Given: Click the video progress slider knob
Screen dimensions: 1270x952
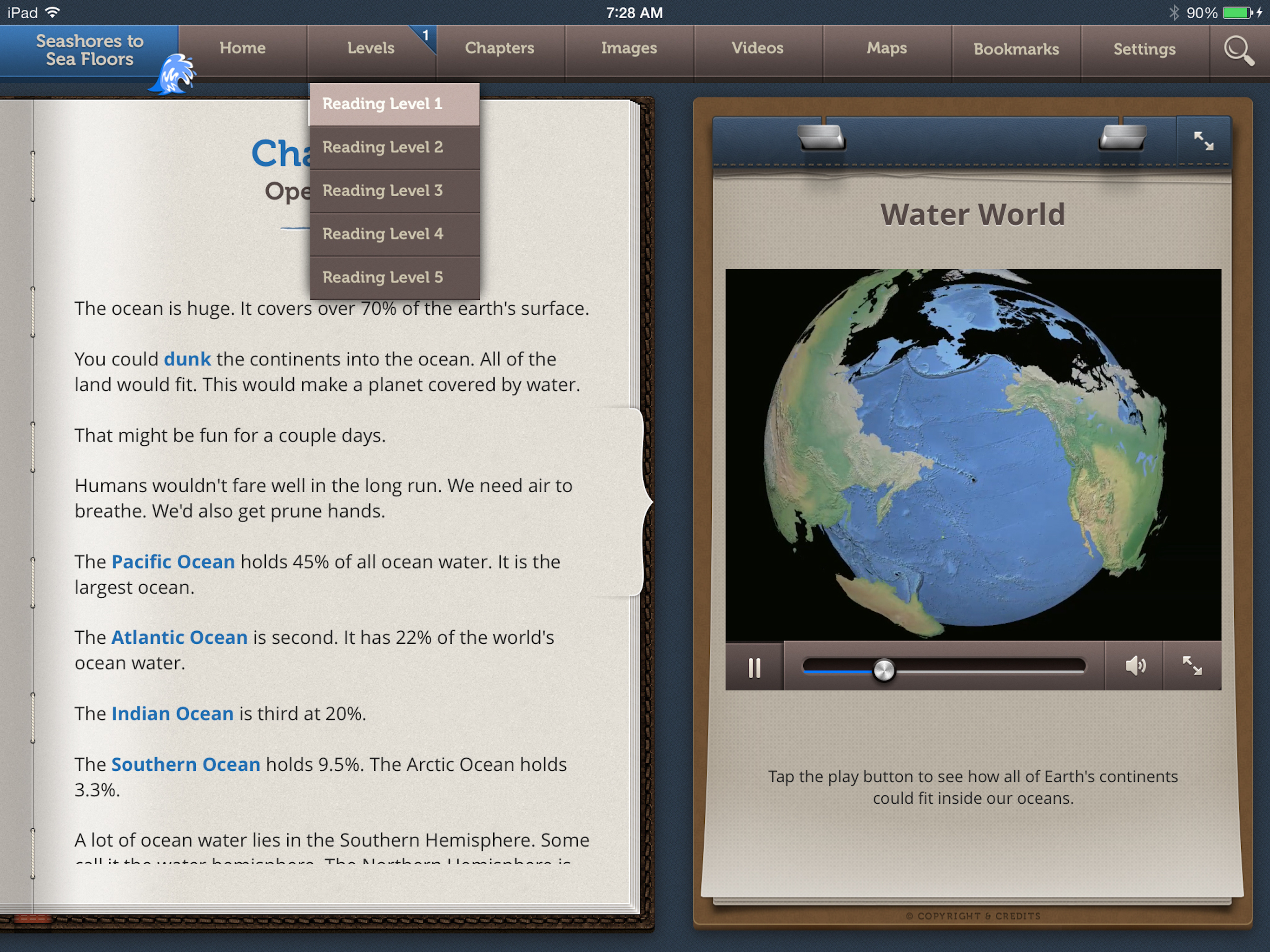Looking at the screenshot, I should [884, 670].
